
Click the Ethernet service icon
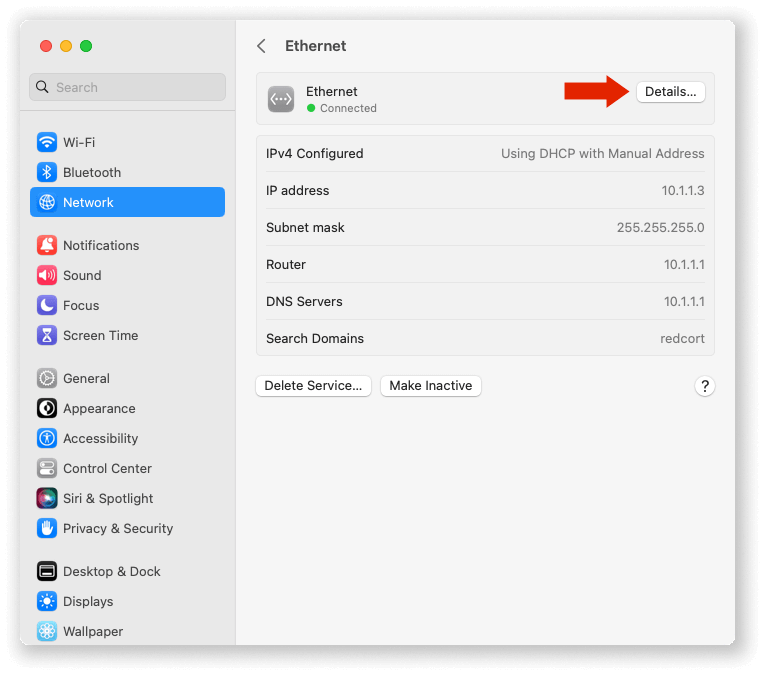pyautogui.click(x=281, y=99)
